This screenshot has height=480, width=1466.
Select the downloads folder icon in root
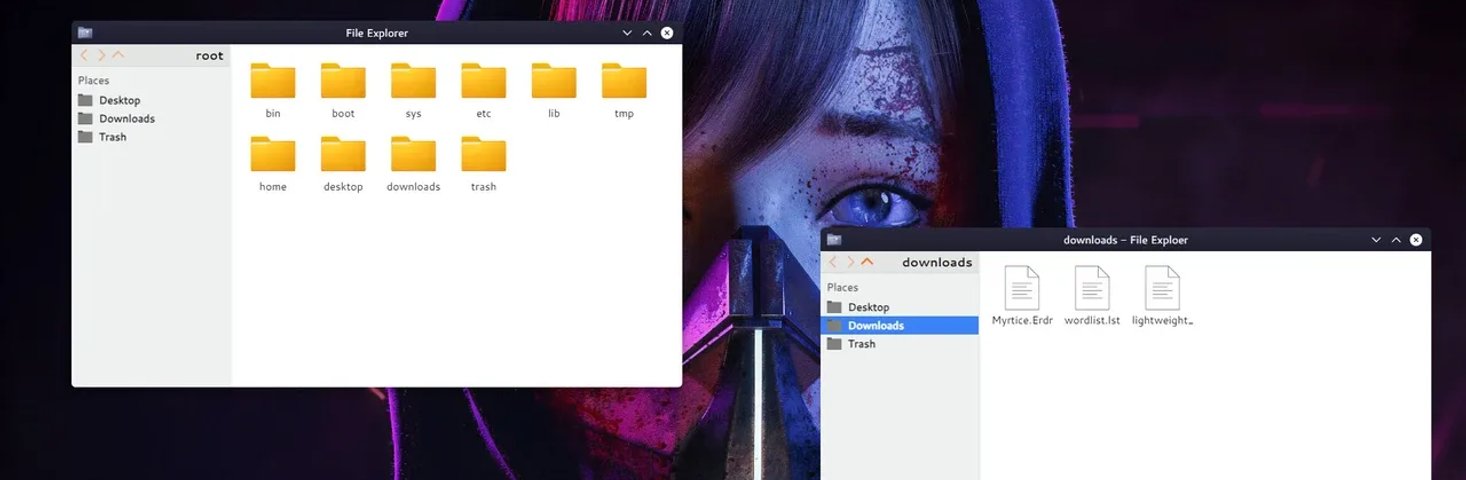pyautogui.click(x=413, y=154)
